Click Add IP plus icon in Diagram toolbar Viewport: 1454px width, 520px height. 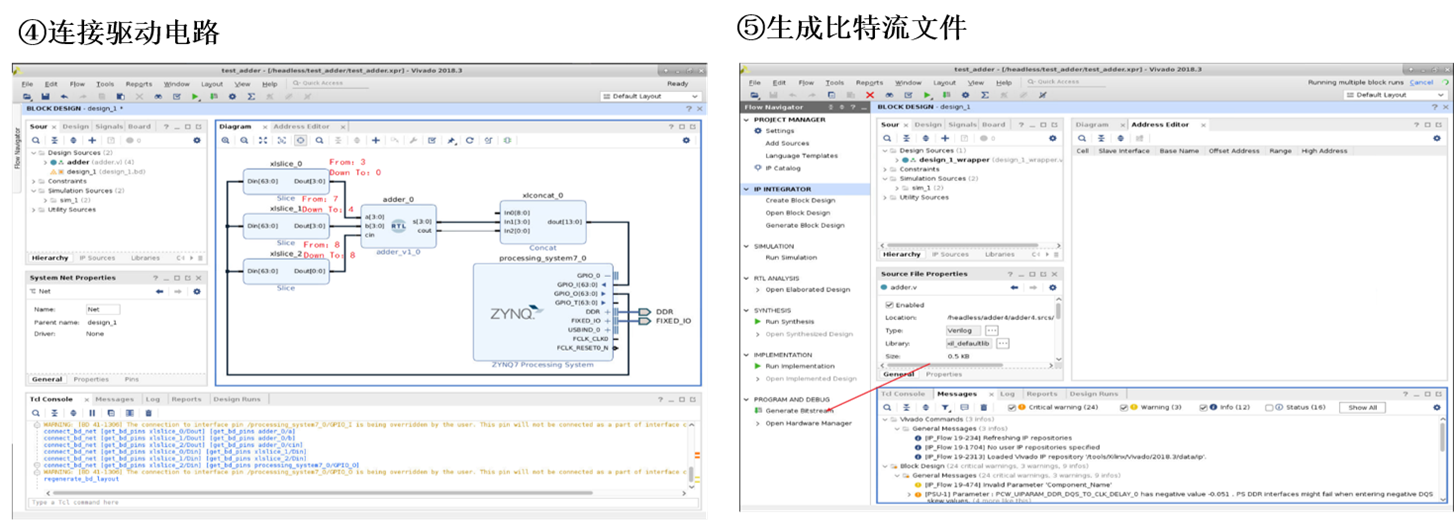[x=375, y=140]
